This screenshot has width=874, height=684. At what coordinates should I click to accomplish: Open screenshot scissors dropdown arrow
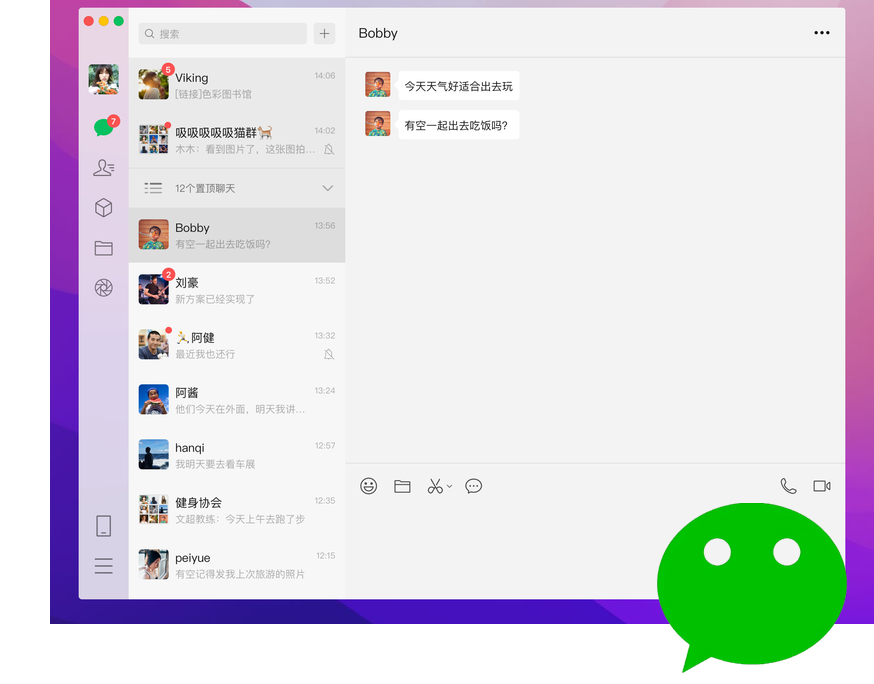point(450,487)
